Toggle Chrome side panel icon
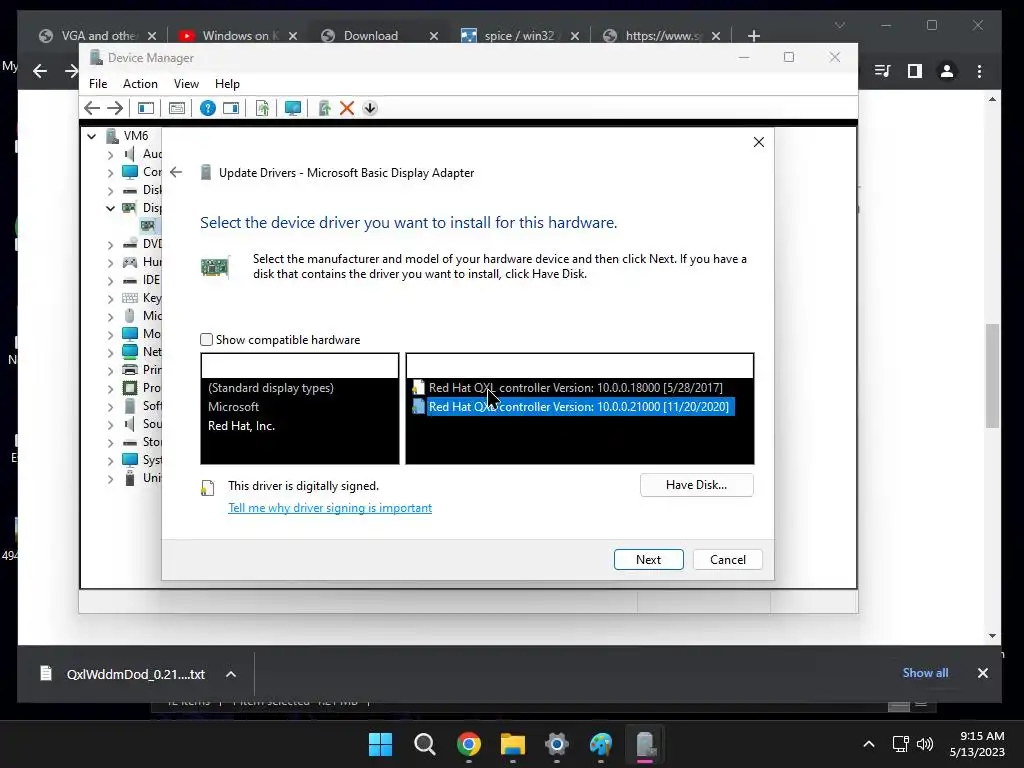The height and width of the screenshot is (768, 1024). point(915,71)
